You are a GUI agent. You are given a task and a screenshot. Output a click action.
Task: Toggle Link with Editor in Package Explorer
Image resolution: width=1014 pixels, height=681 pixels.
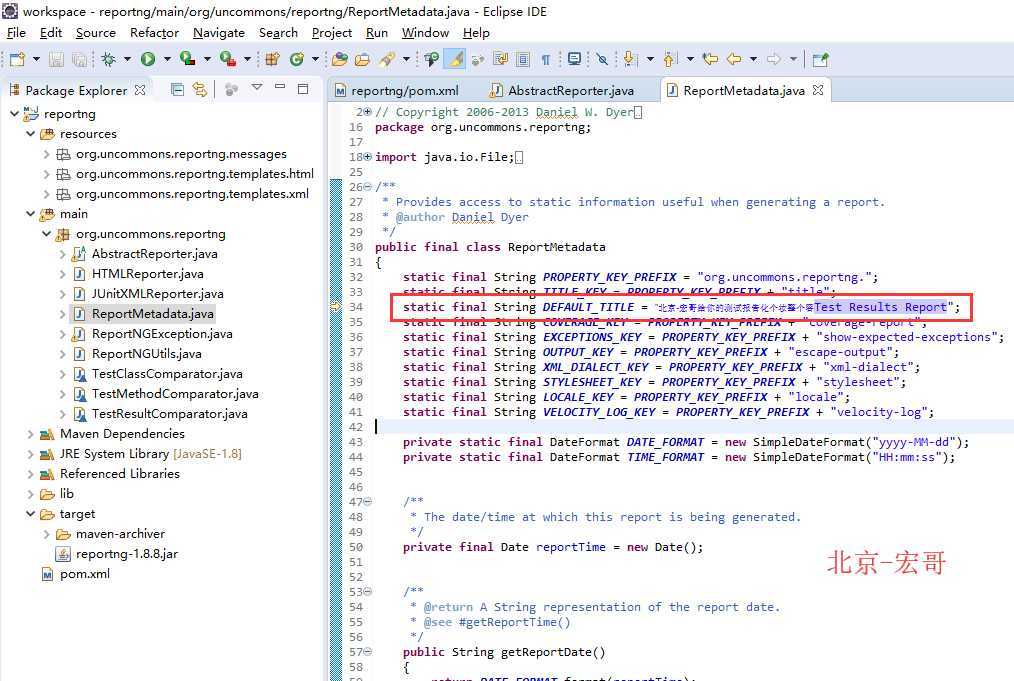200,89
